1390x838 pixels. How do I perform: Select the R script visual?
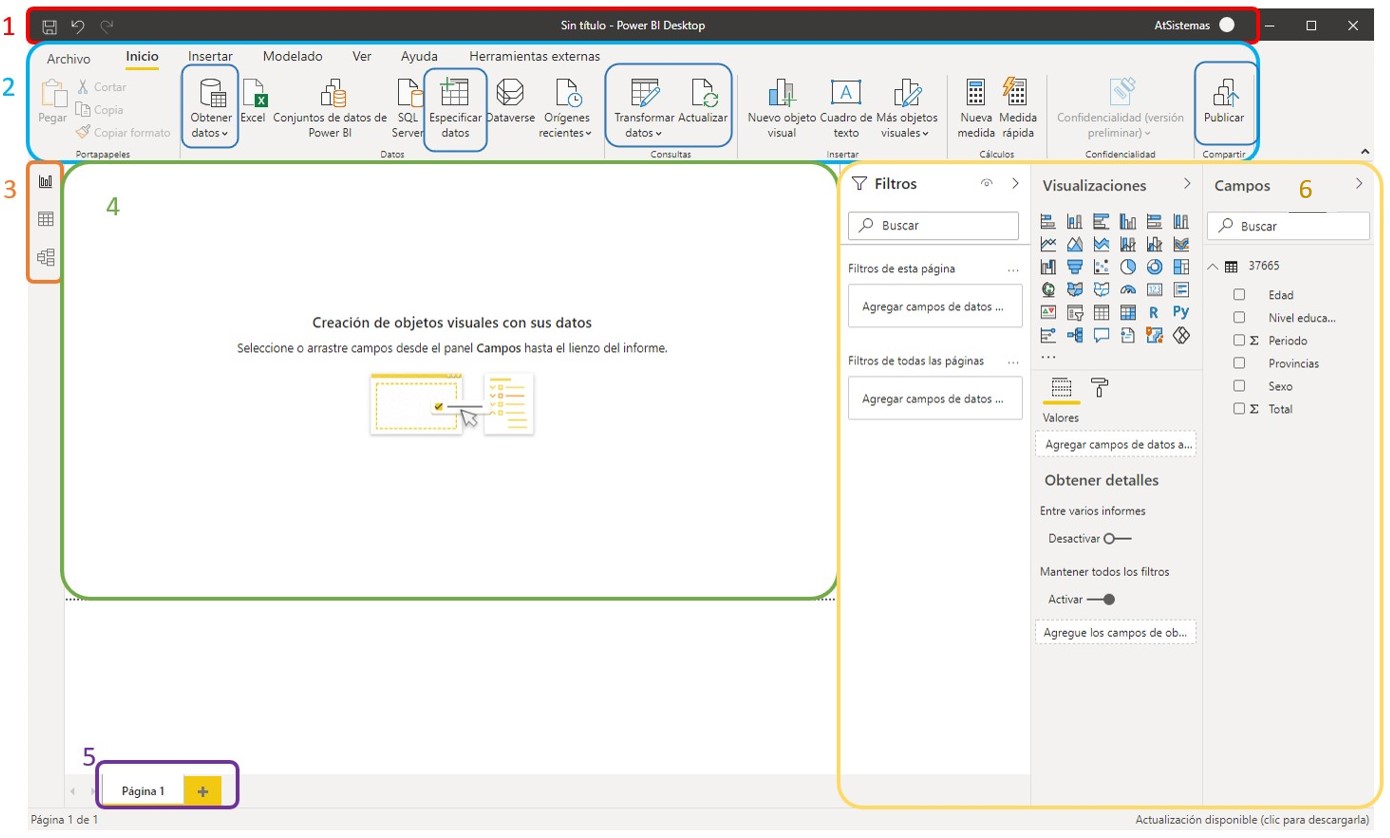(1154, 313)
